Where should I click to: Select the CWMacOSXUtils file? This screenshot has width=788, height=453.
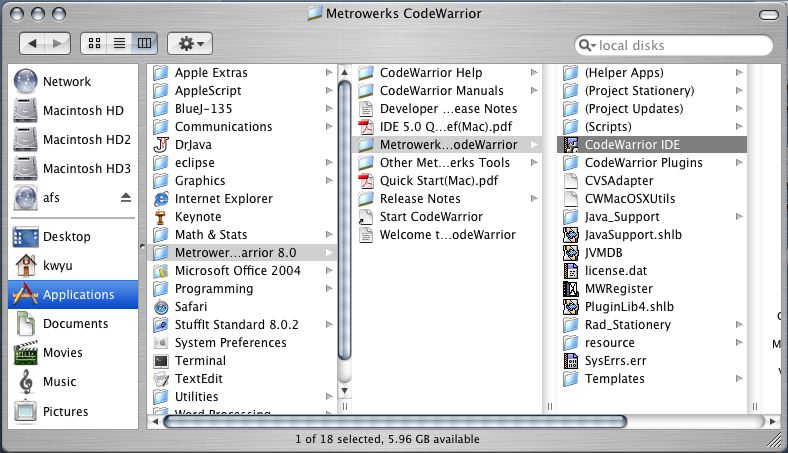(x=652, y=199)
